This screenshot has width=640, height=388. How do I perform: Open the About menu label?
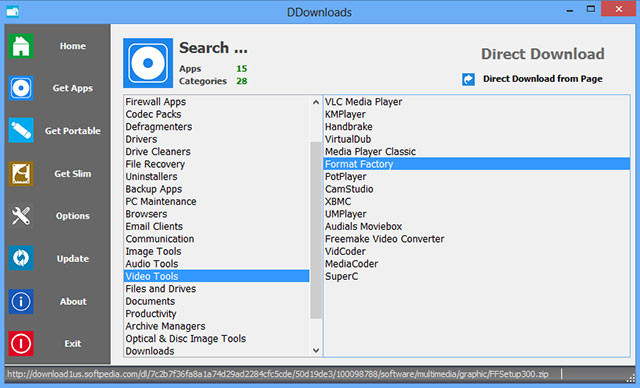[73, 302]
